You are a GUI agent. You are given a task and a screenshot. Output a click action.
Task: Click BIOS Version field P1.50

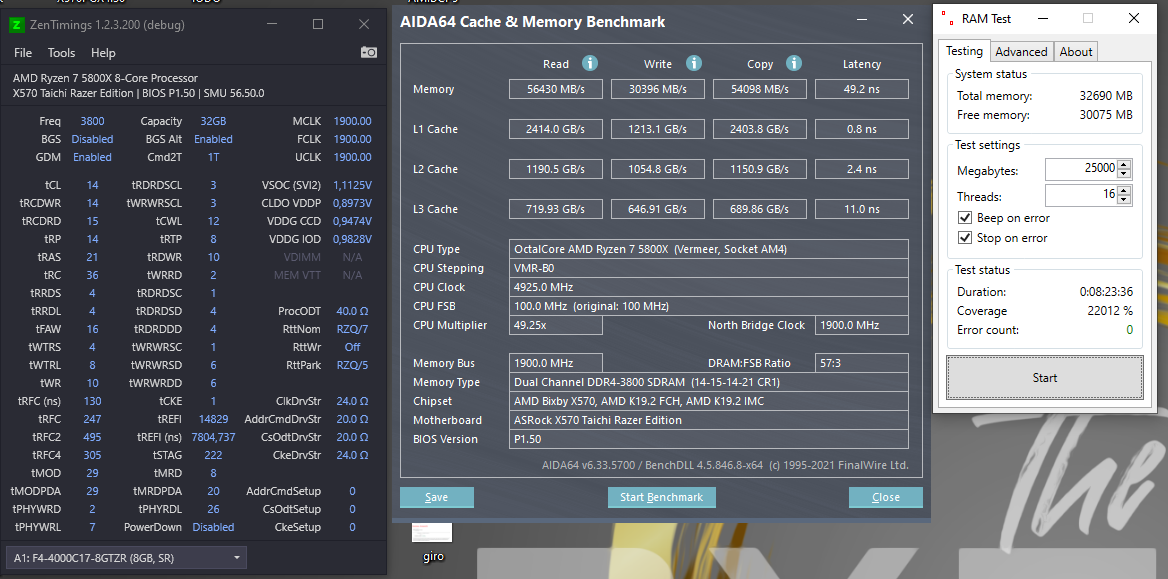[709, 439]
